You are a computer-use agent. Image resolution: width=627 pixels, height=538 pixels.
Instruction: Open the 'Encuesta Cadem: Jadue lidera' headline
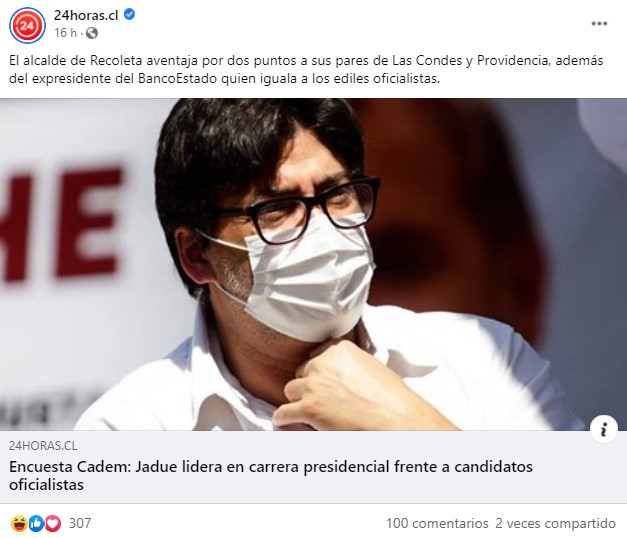(x=271, y=475)
